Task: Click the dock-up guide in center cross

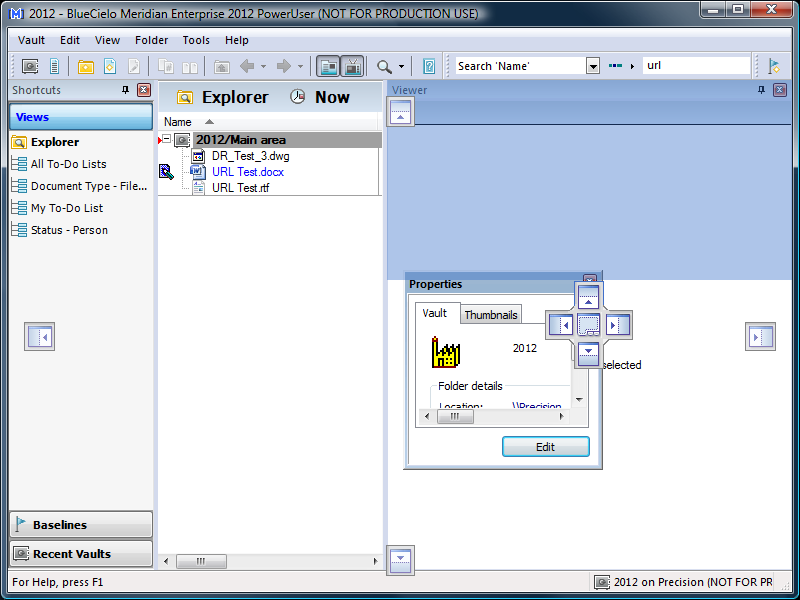Action: click(588, 296)
